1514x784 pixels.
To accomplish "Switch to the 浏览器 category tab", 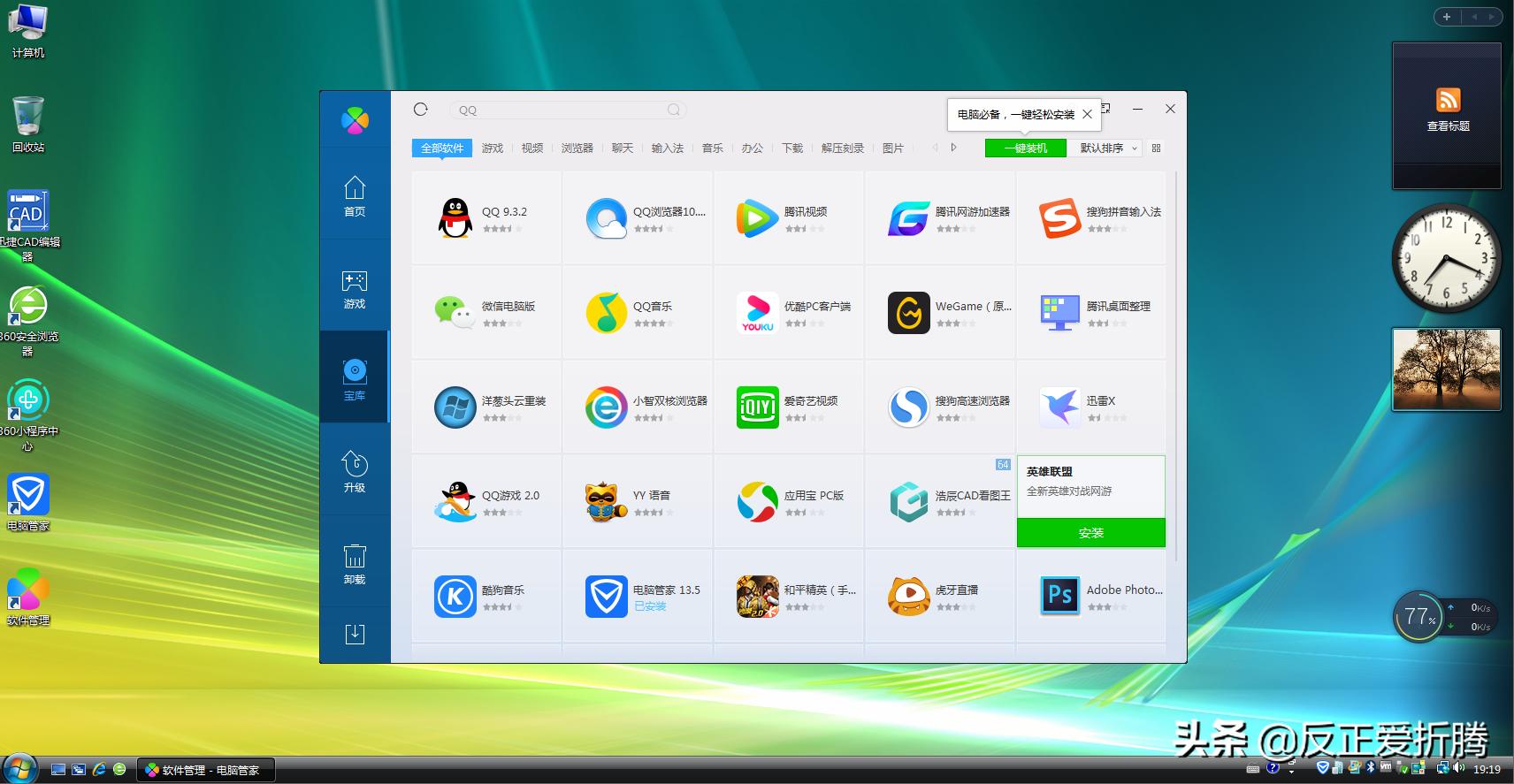I will [x=577, y=148].
